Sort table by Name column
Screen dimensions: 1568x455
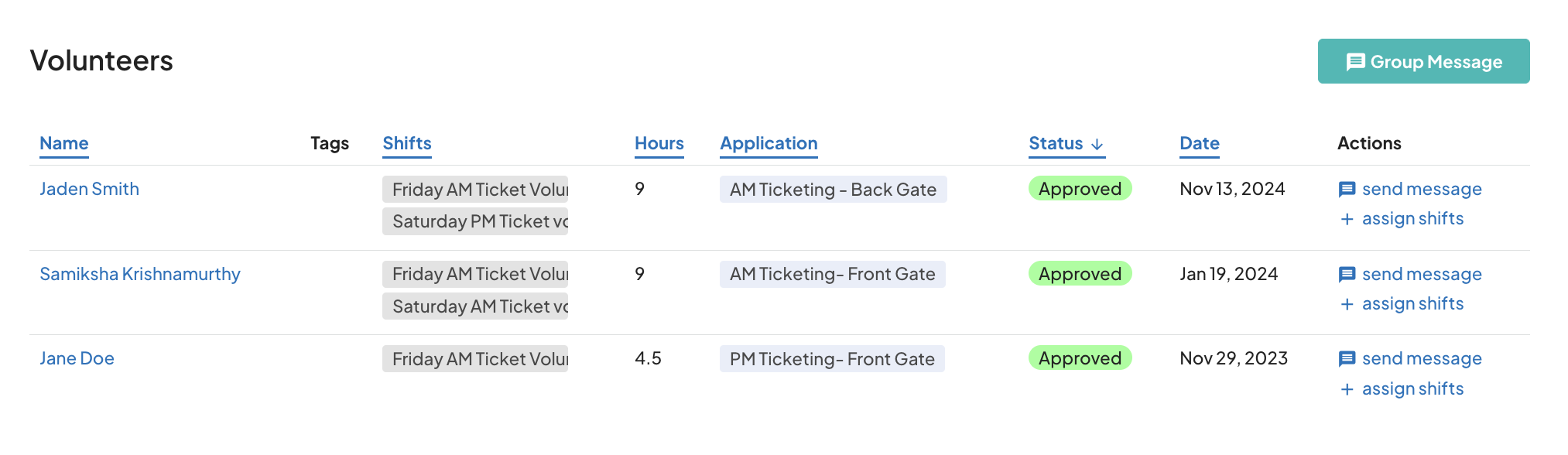[x=63, y=143]
